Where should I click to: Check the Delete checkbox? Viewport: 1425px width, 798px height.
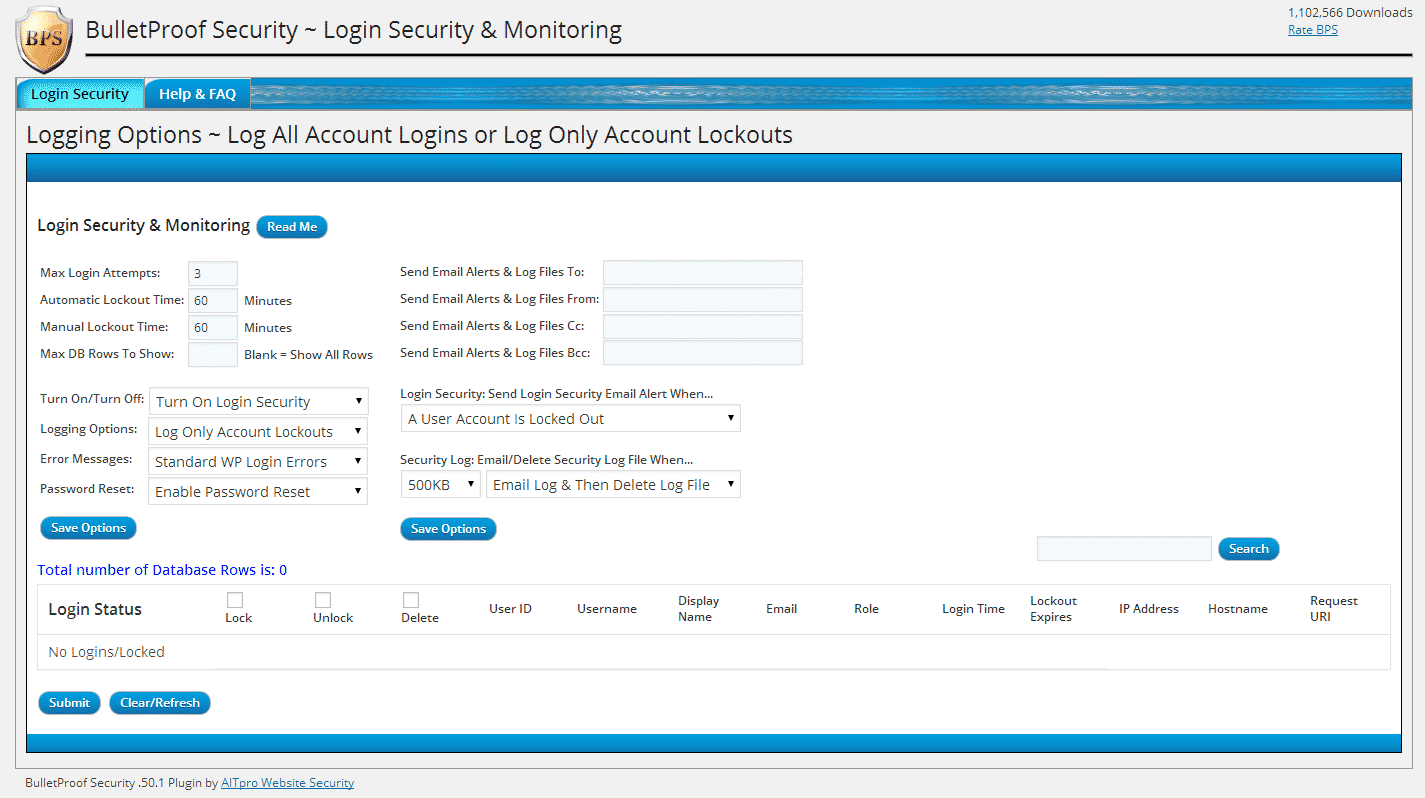click(x=409, y=600)
